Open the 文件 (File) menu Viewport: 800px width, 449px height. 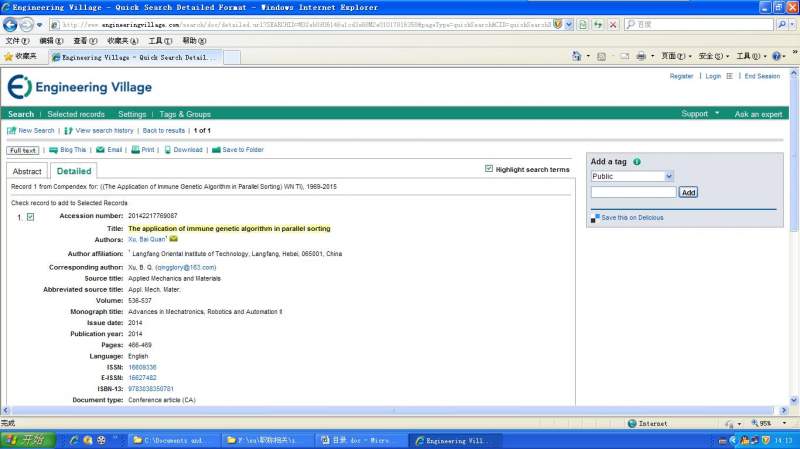coord(17,40)
